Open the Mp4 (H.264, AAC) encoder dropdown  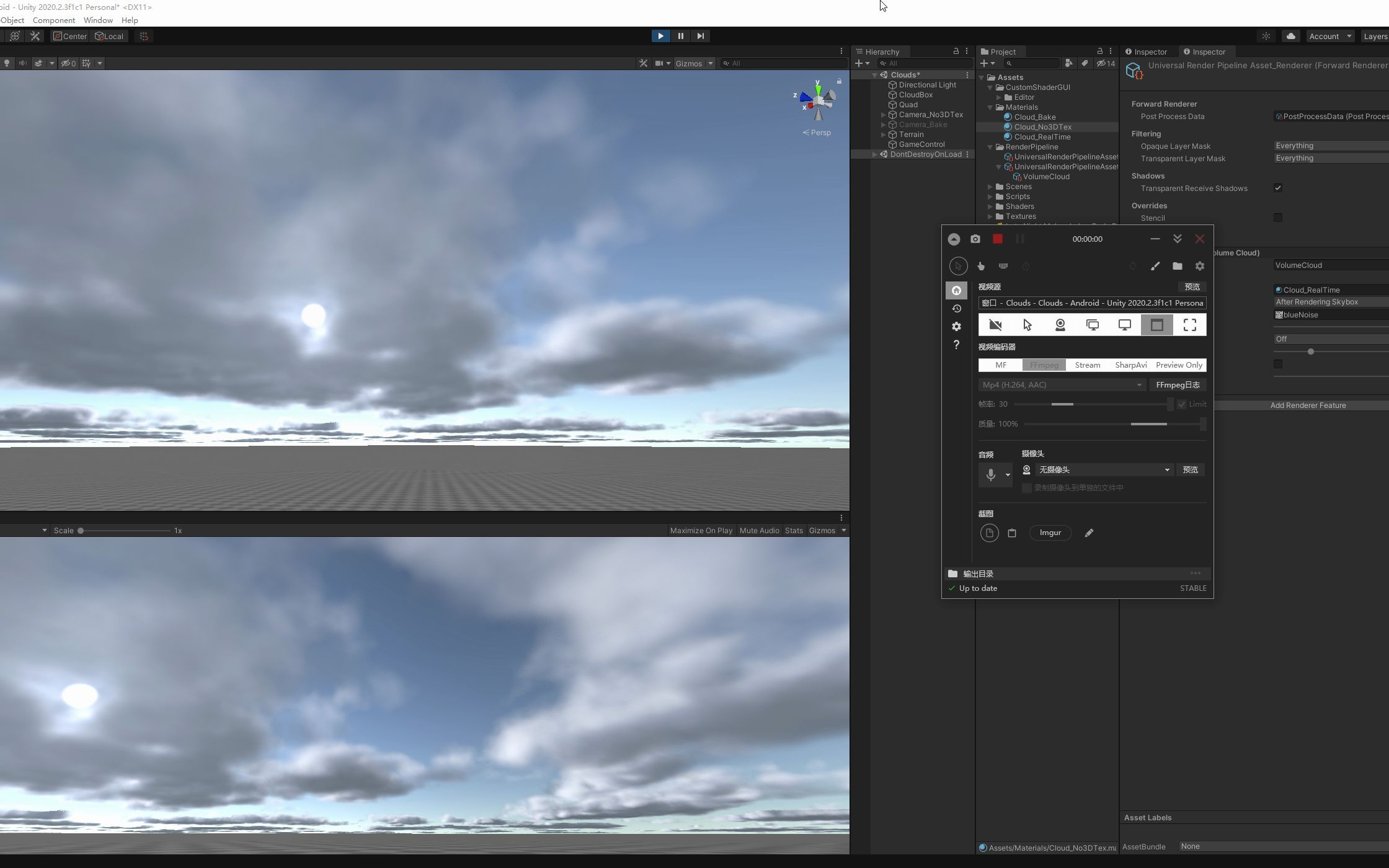(x=1061, y=384)
